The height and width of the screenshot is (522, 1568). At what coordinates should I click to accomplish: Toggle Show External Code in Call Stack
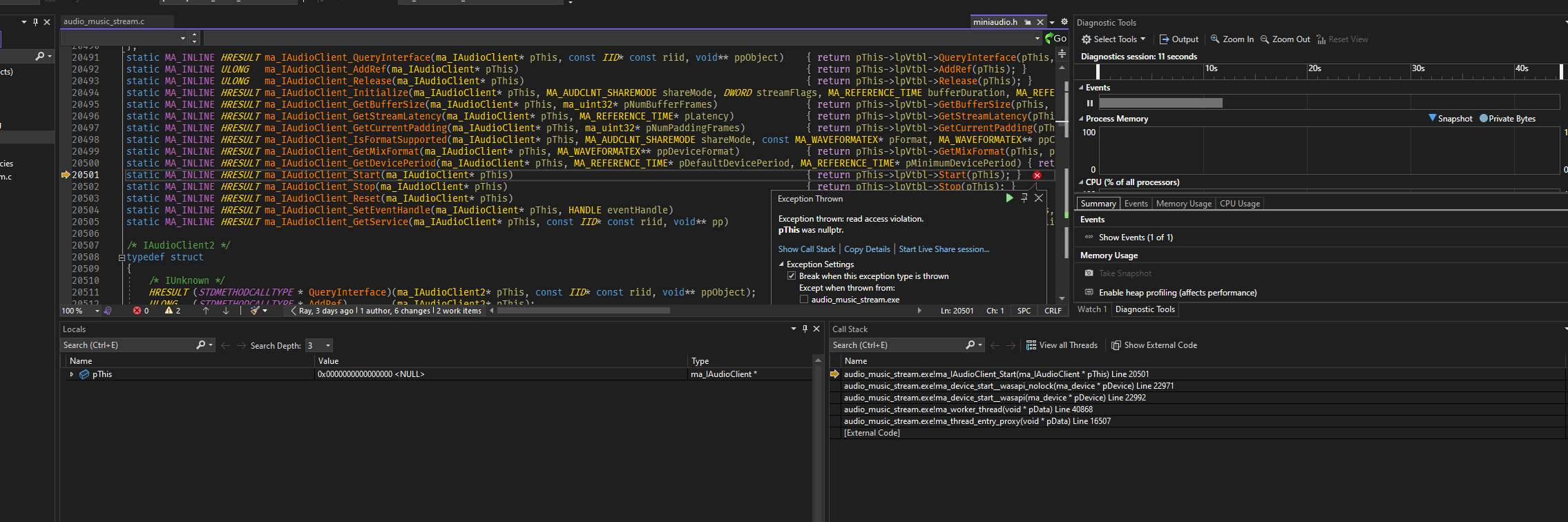1154,345
